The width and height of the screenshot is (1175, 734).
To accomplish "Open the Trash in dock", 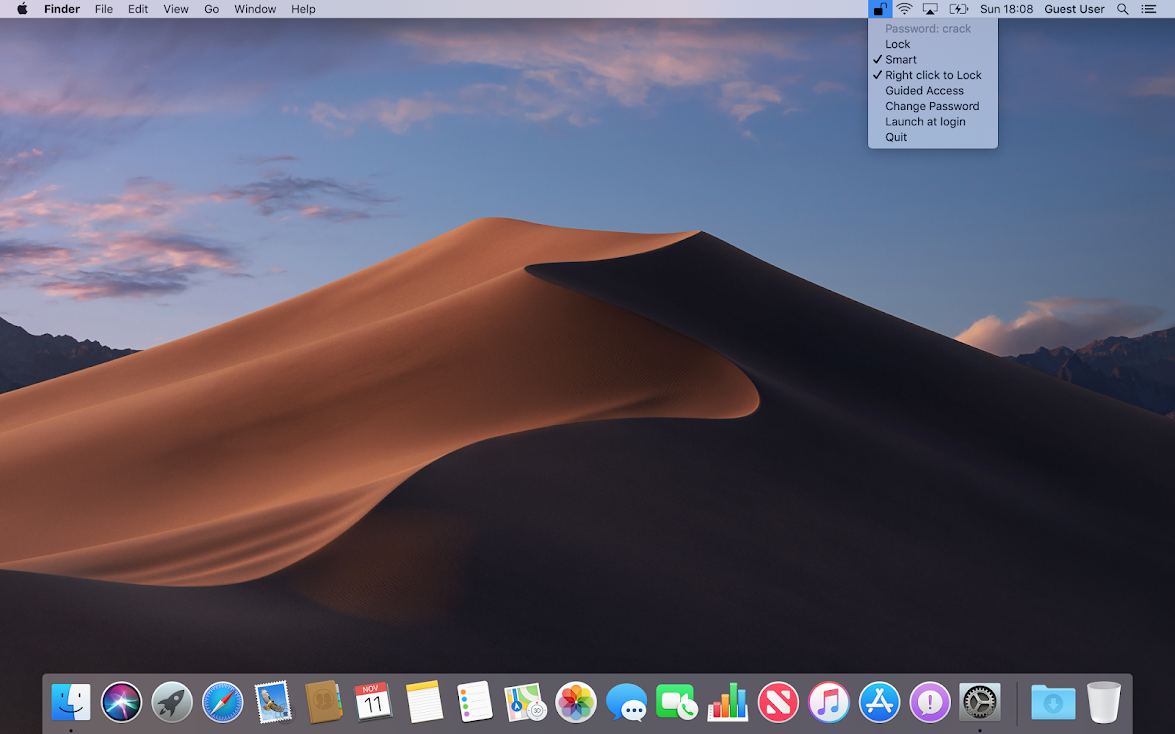I will [x=1104, y=703].
